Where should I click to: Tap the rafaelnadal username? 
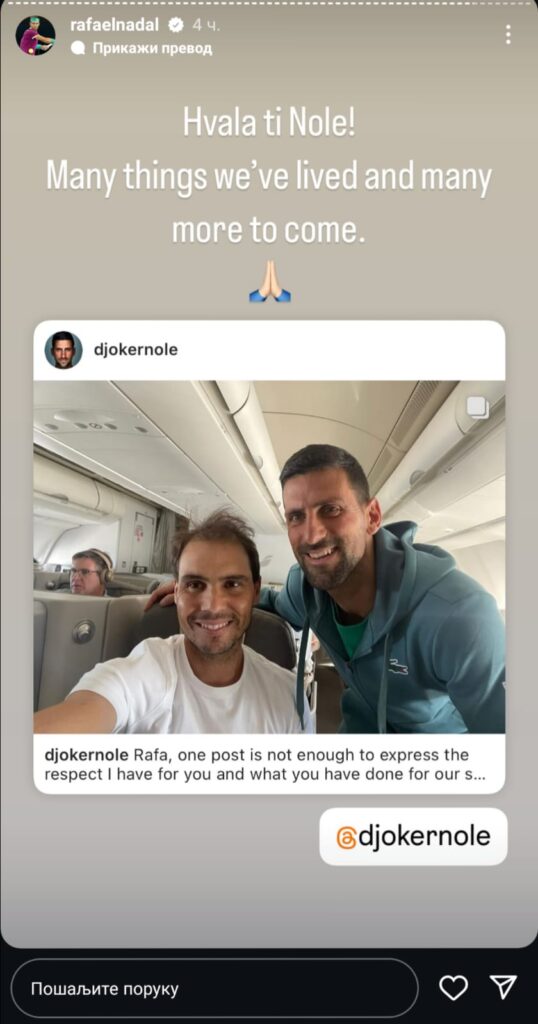114,25
